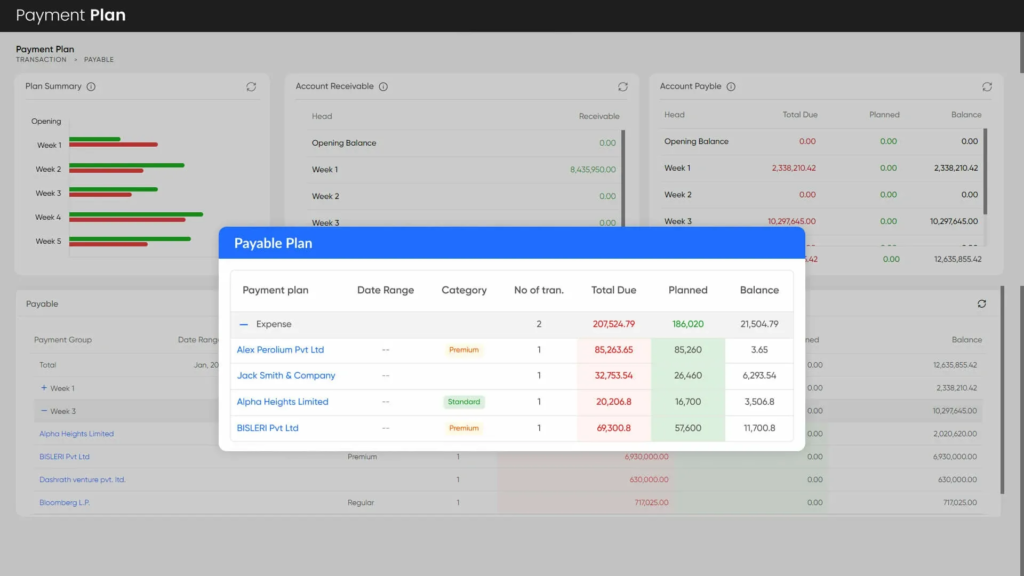
Task: Open Alpha Heights Limited in background Payable list
Action: (x=76, y=434)
